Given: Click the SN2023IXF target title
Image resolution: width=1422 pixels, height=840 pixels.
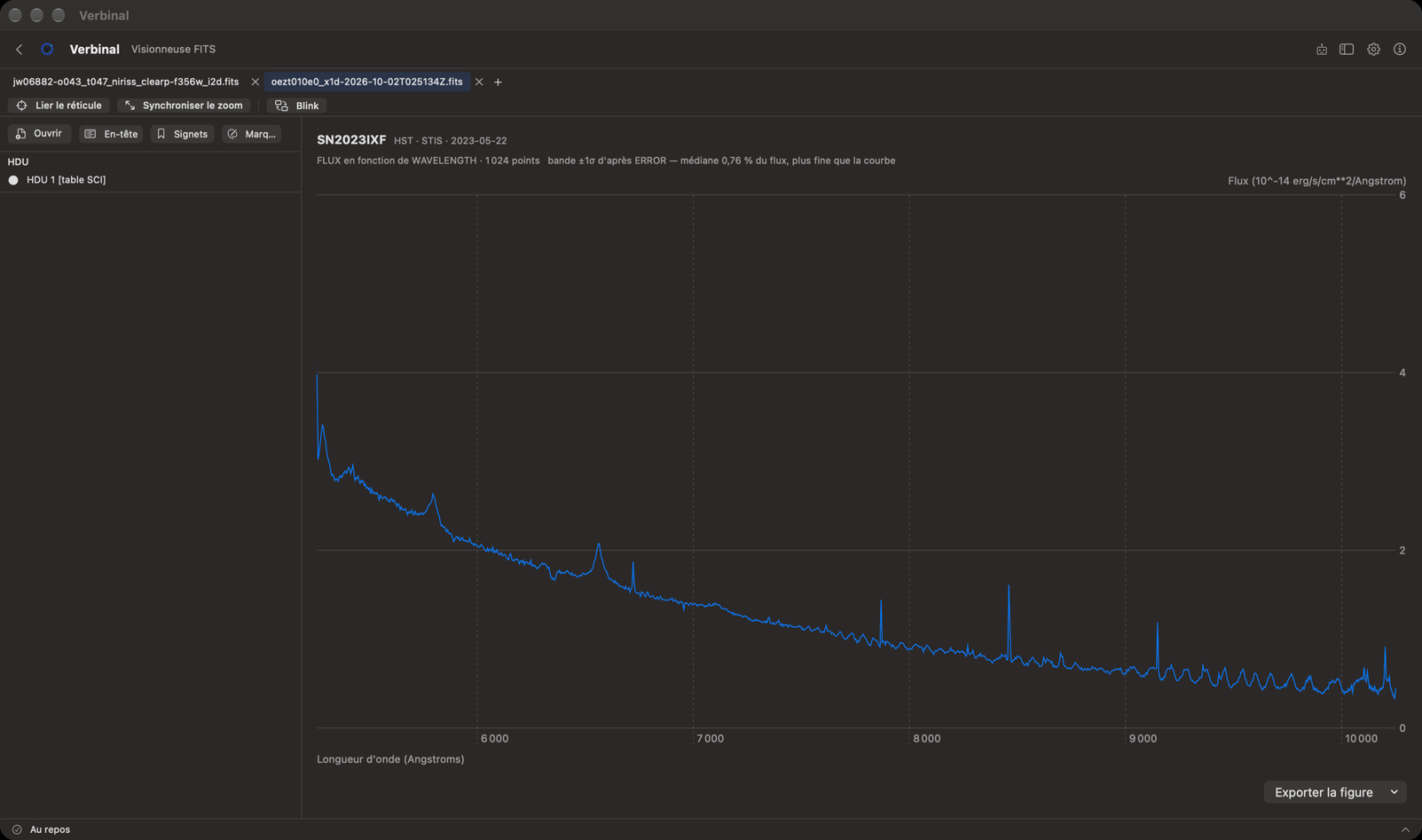Looking at the screenshot, I should [x=351, y=140].
